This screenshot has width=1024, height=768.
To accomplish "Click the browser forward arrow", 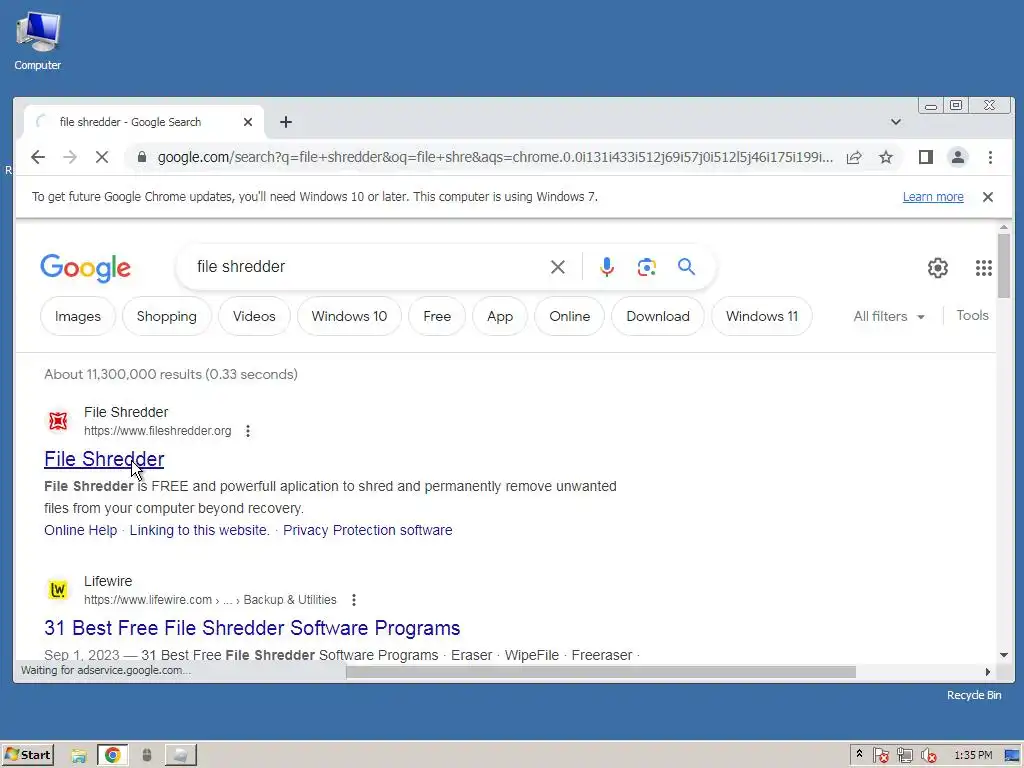I will (70, 157).
